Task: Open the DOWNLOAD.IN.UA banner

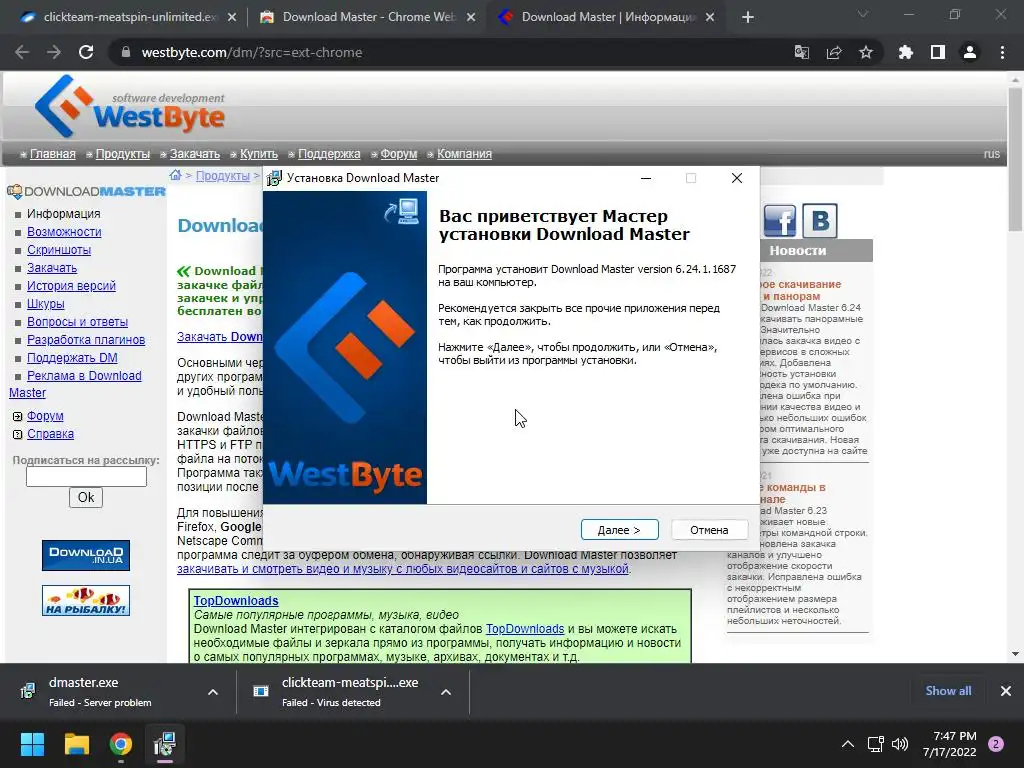Action: pos(86,555)
